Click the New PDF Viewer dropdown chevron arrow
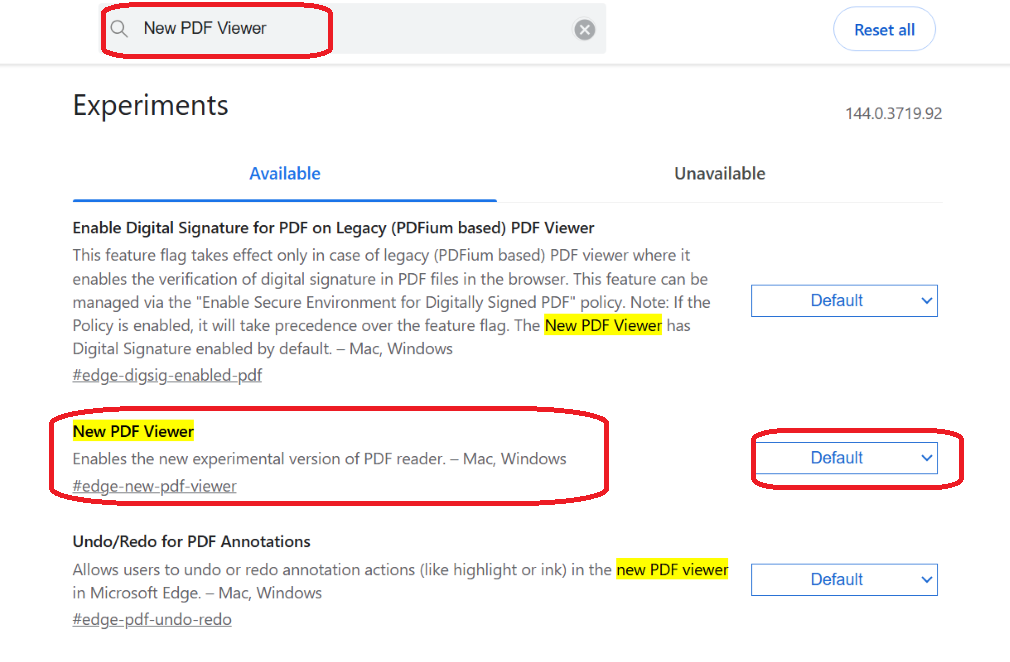The image size is (1010, 662). click(x=926, y=458)
